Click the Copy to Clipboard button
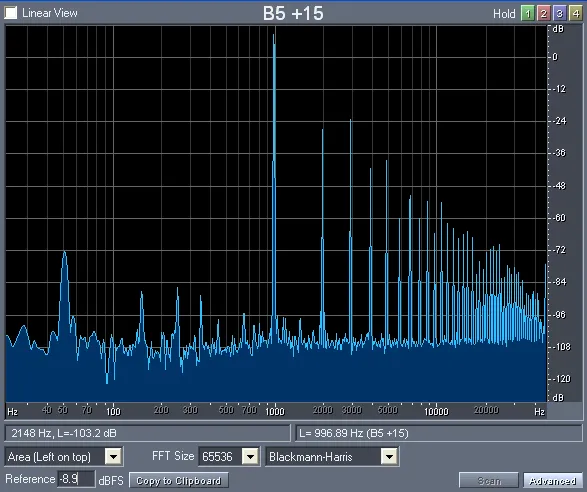The height and width of the screenshot is (492, 587). pyautogui.click(x=179, y=480)
